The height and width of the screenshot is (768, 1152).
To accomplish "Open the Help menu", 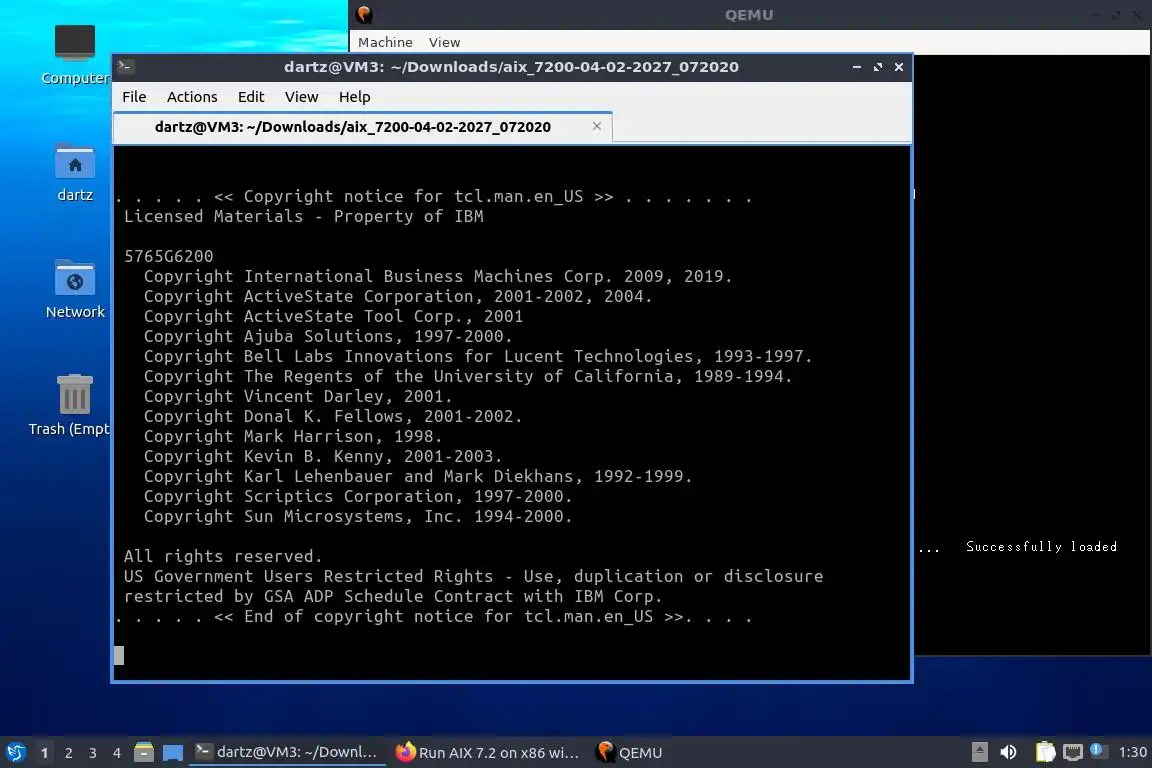I will 354,97.
